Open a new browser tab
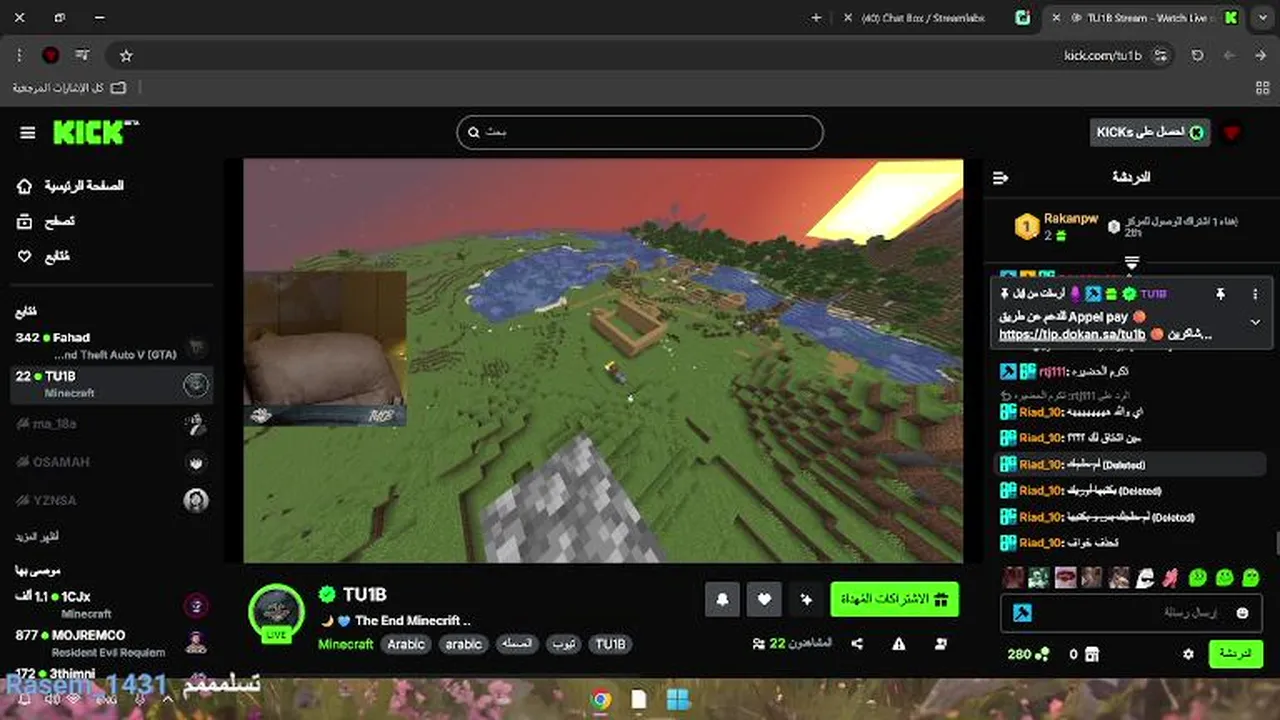 816,18
